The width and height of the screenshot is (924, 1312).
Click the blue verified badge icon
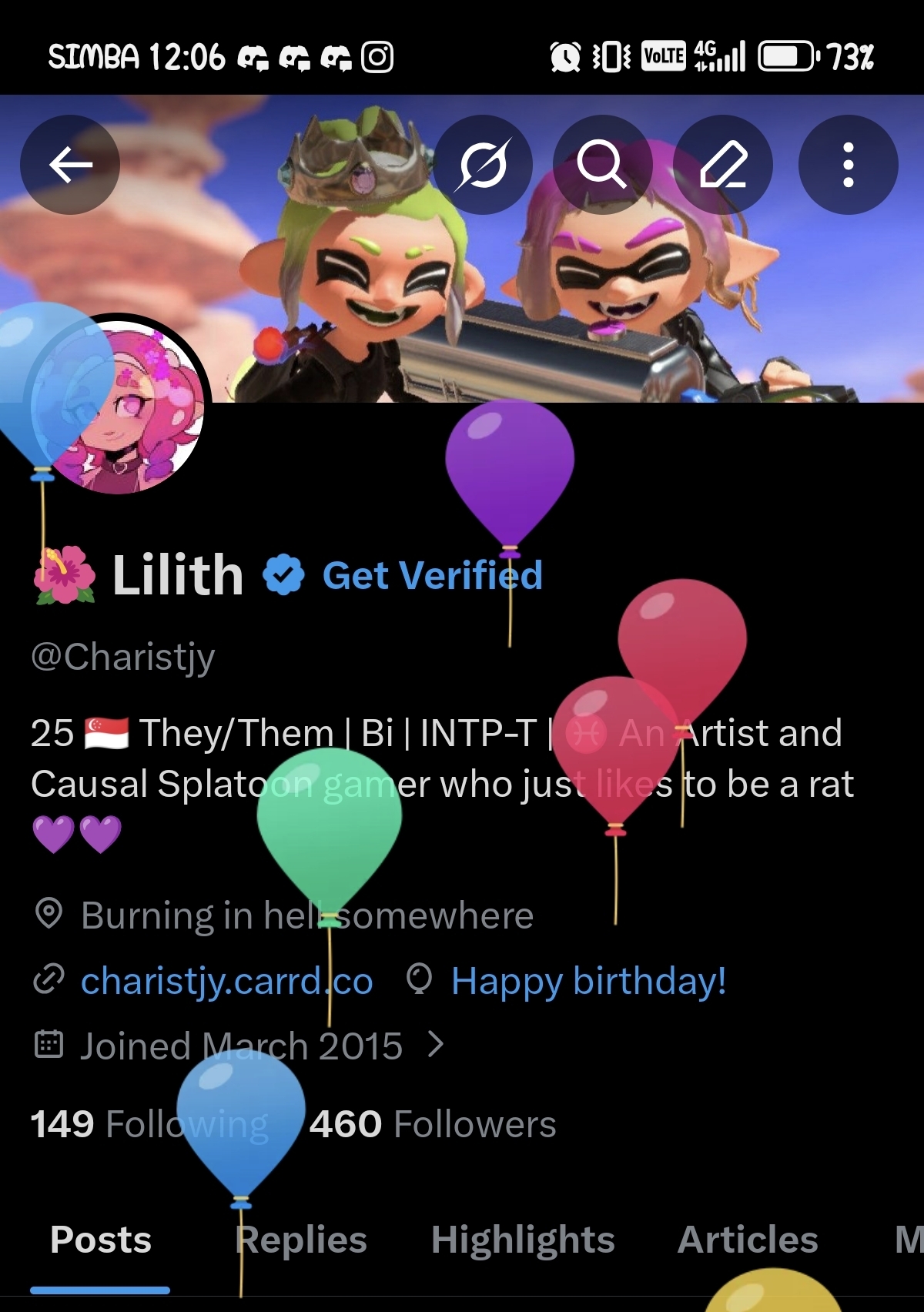tap(284, 575)
